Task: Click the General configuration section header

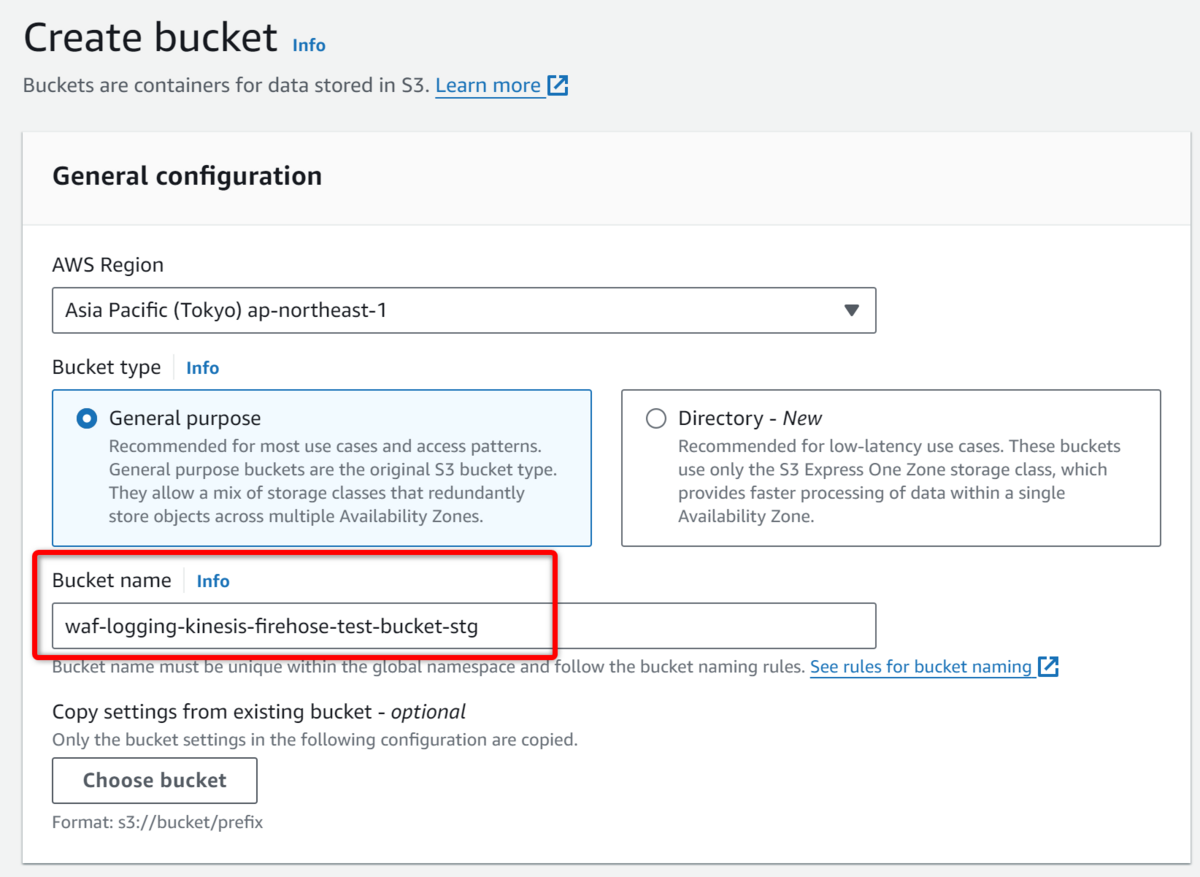Action: [187, 176]
